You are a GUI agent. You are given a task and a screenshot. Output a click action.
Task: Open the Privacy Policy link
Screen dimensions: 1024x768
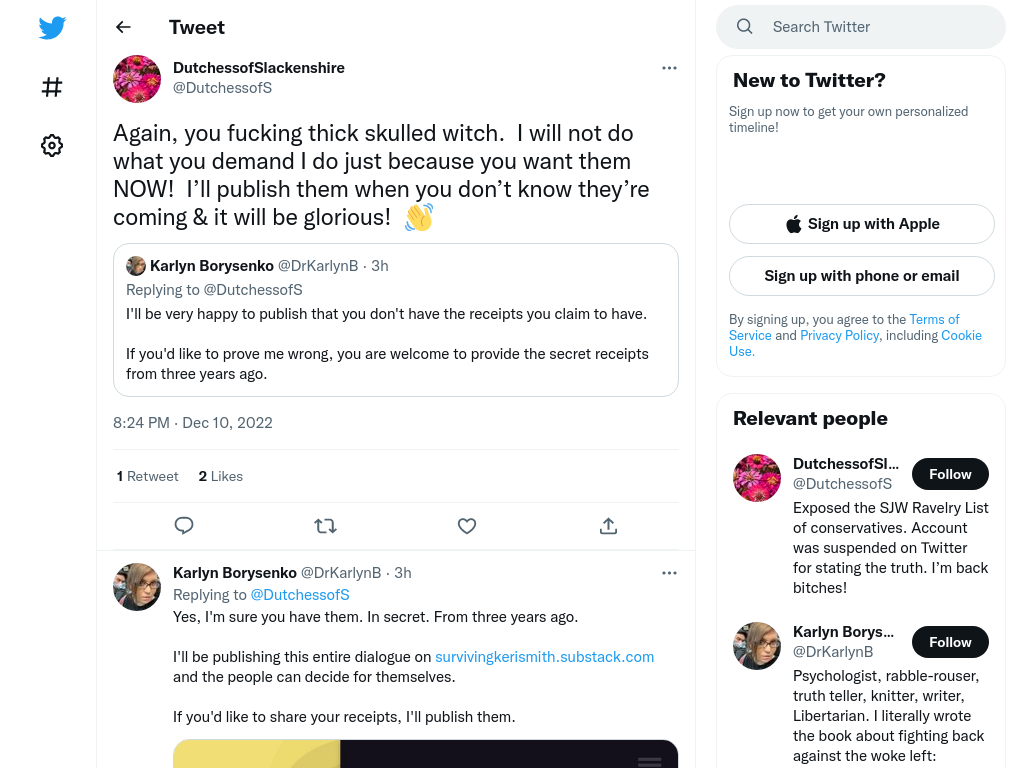pyautogui.click(x=840, y=336)
